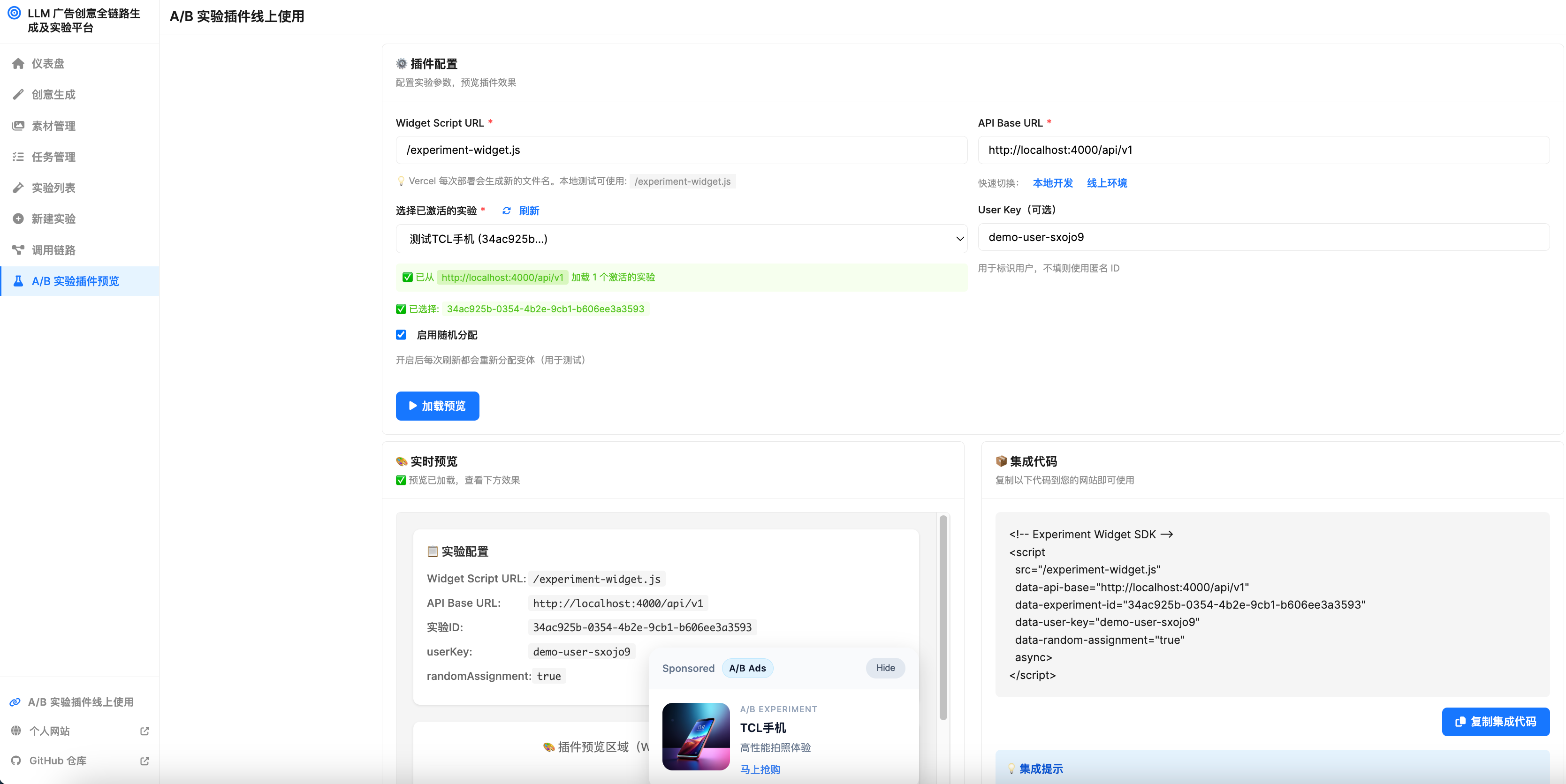The height and width of the screenshot is (784, 1566).
Task: Click the A/B Ads badge
Action: [x=747, y=669]
